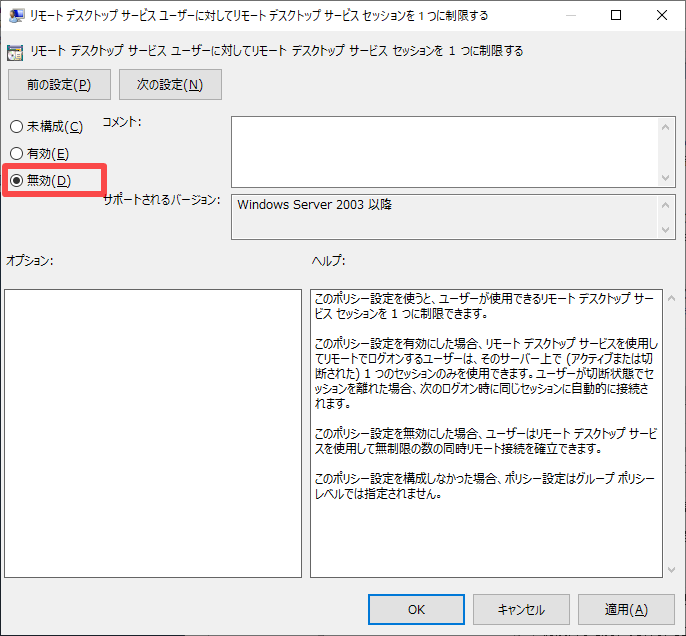Click the supported version scroll up arrow
Screen dimensions: 686x636
[666, 205]
